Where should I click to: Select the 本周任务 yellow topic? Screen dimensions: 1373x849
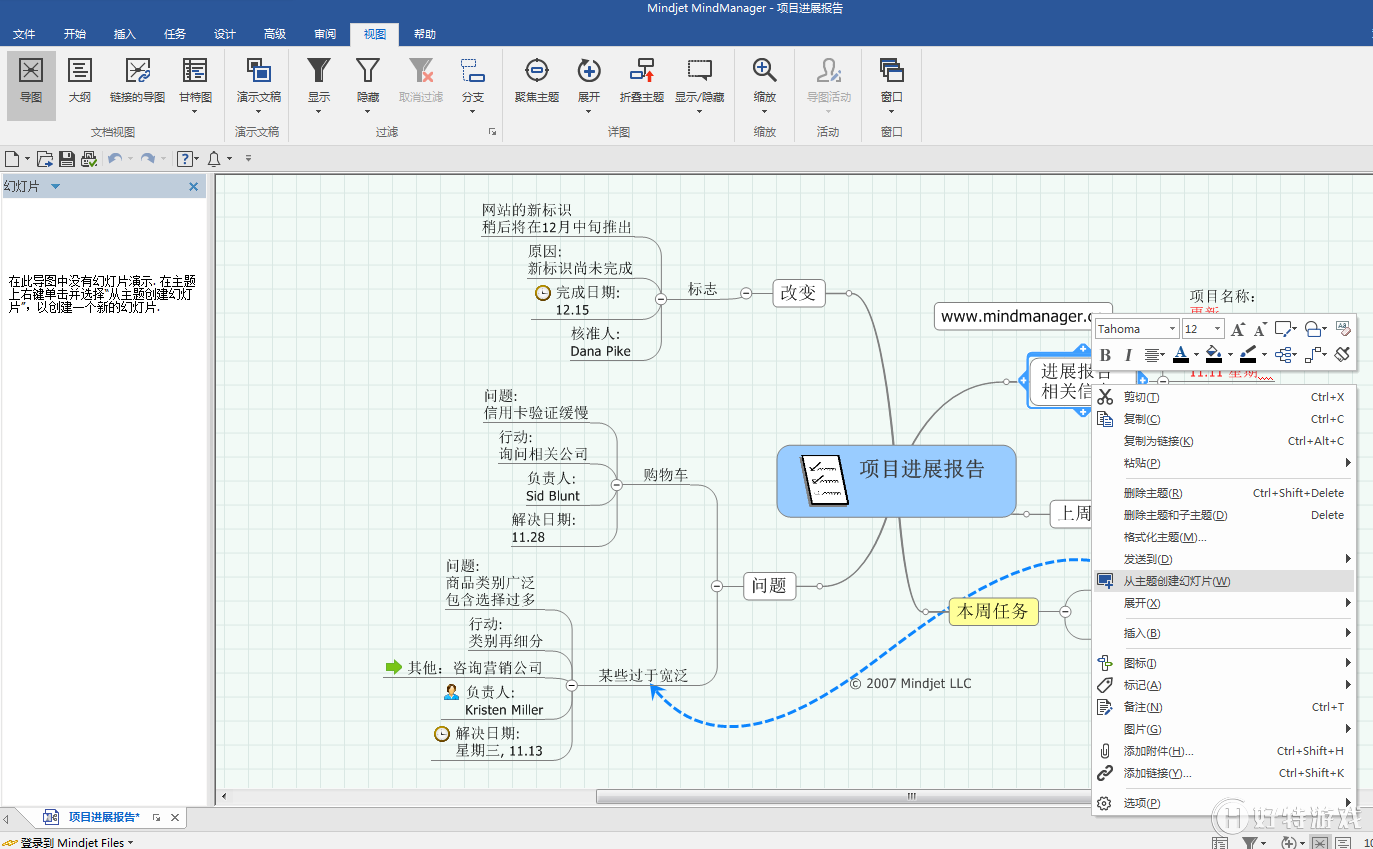[993, 611]
